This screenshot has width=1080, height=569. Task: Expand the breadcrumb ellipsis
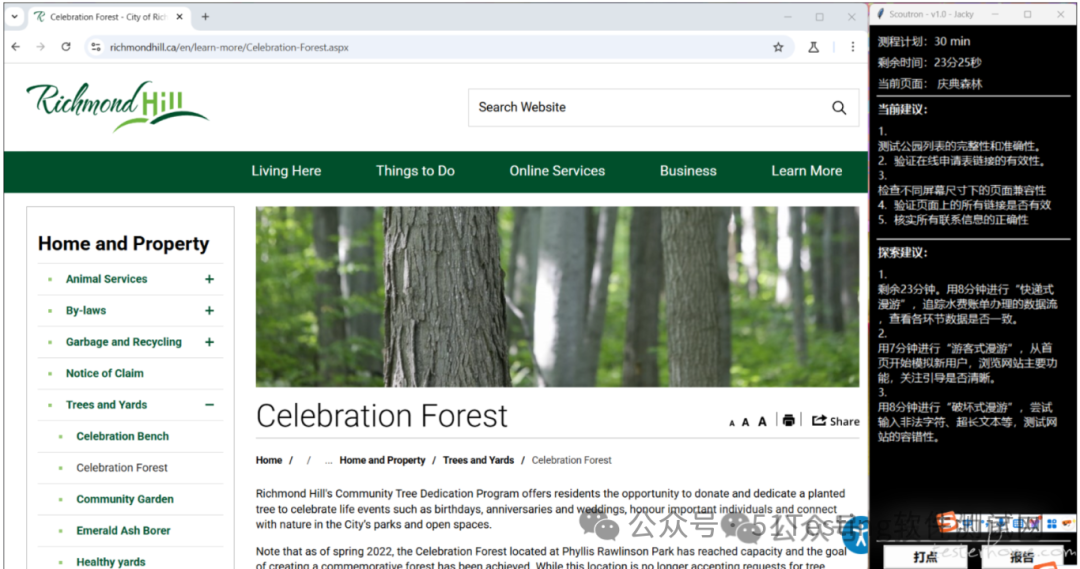[329, 460]
